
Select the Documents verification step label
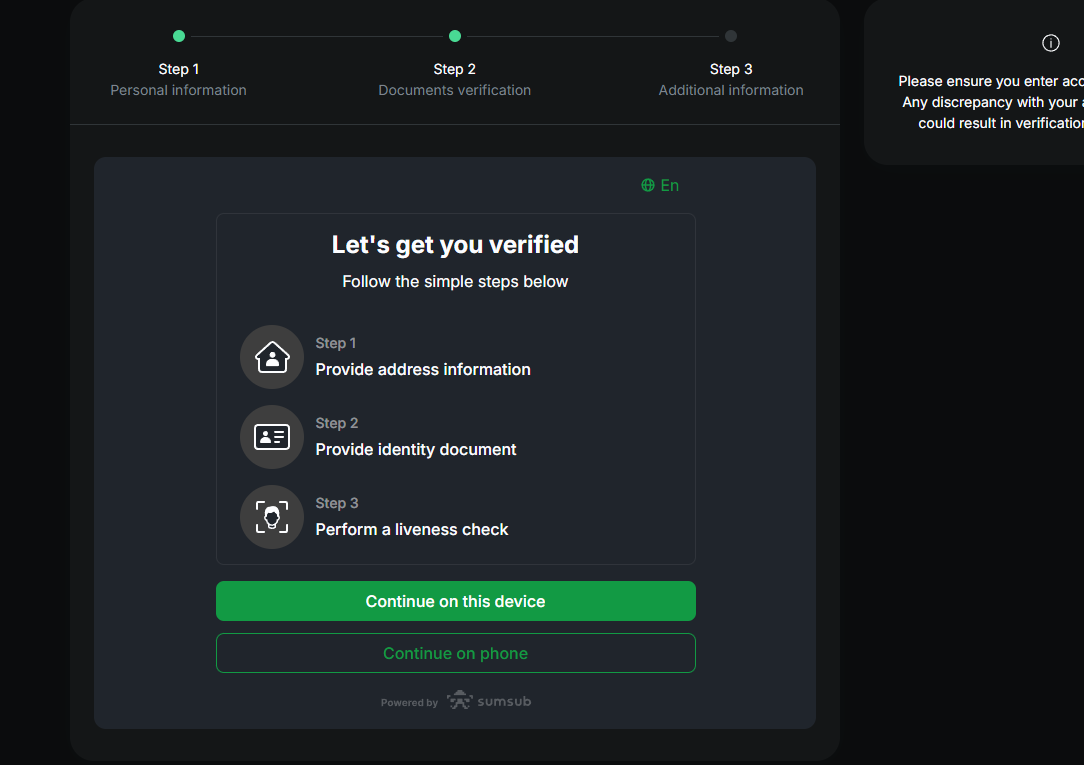[454, 90]
